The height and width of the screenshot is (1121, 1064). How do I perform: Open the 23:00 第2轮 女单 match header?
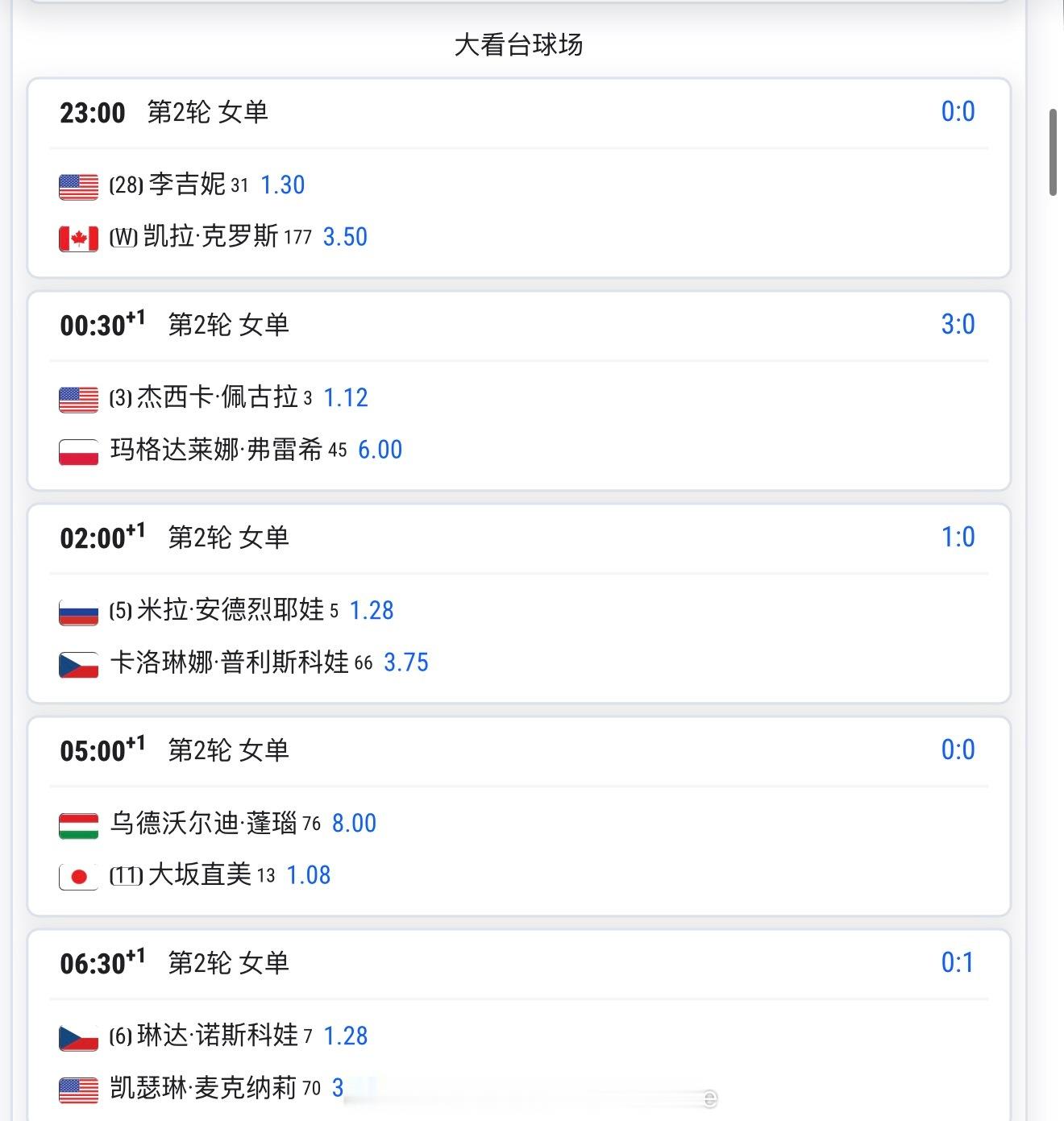(519, 113)
